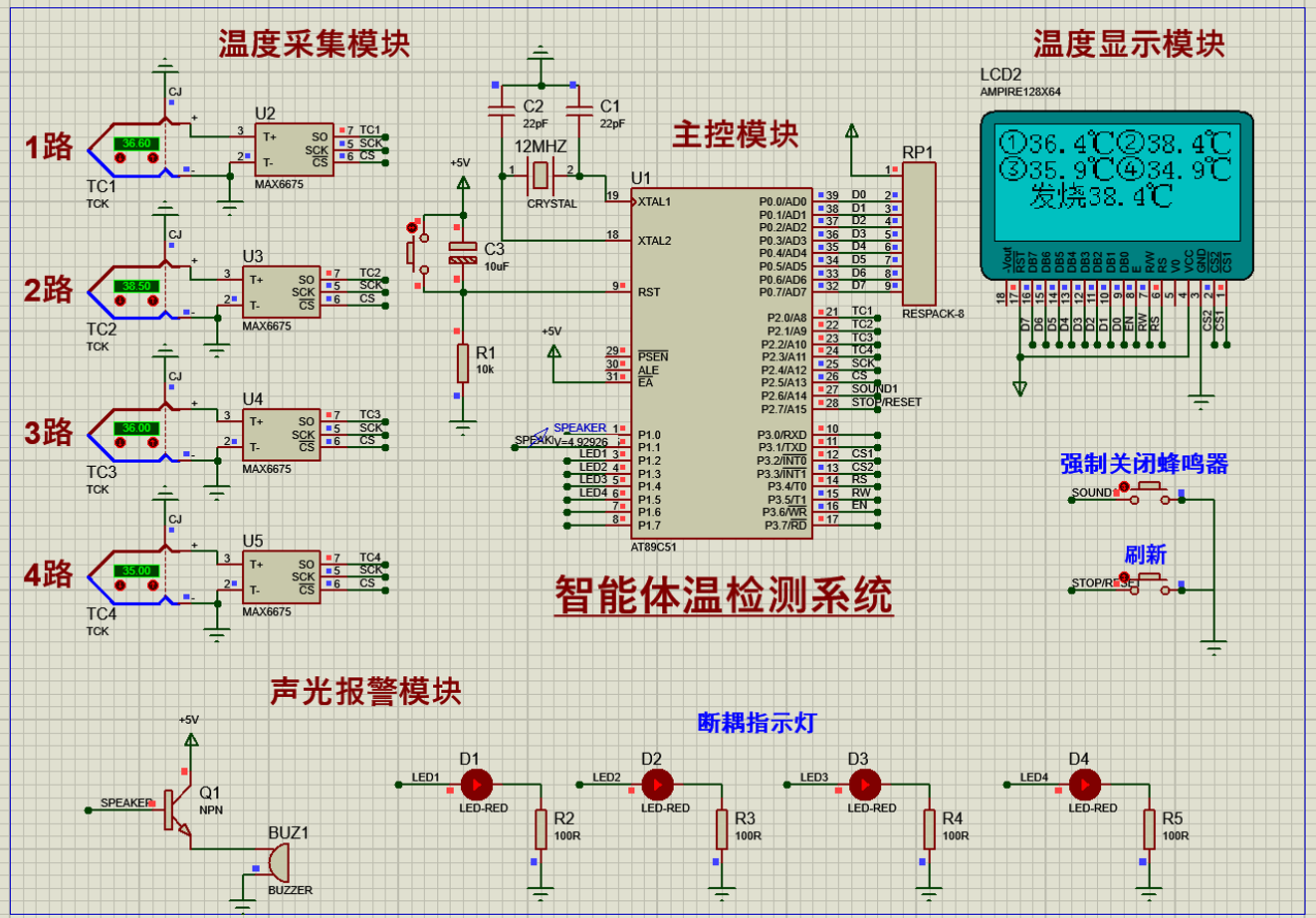Select LED D2

(x=658, y=786)
